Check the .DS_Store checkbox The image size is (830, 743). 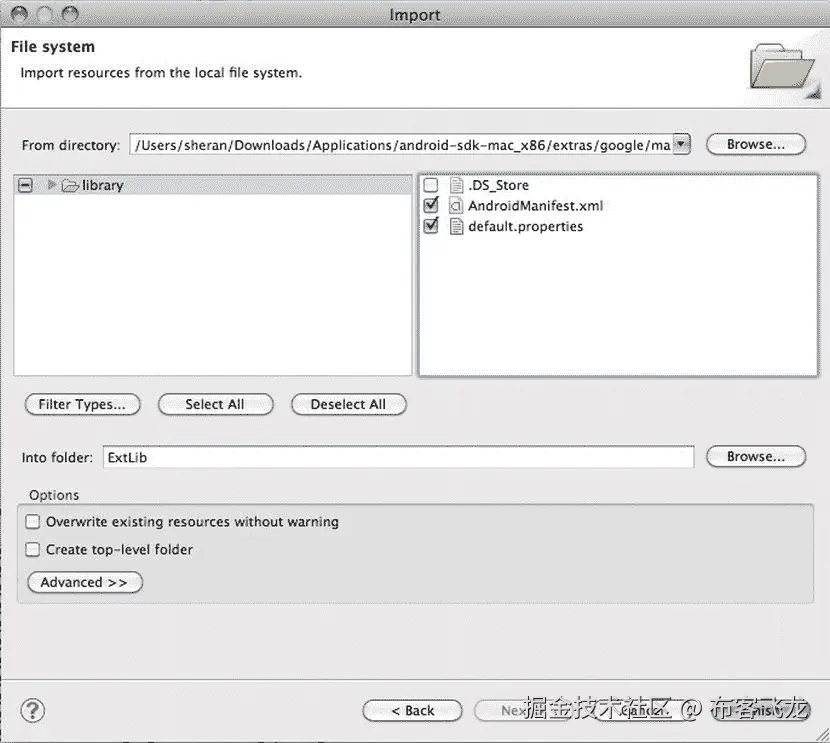pos(431,185)
